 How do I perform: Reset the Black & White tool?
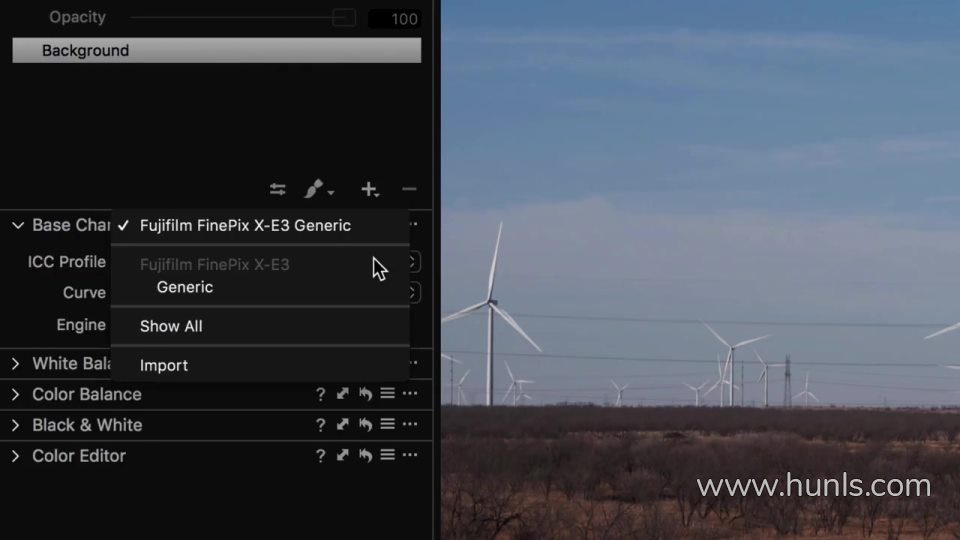(x=366, y=424)
